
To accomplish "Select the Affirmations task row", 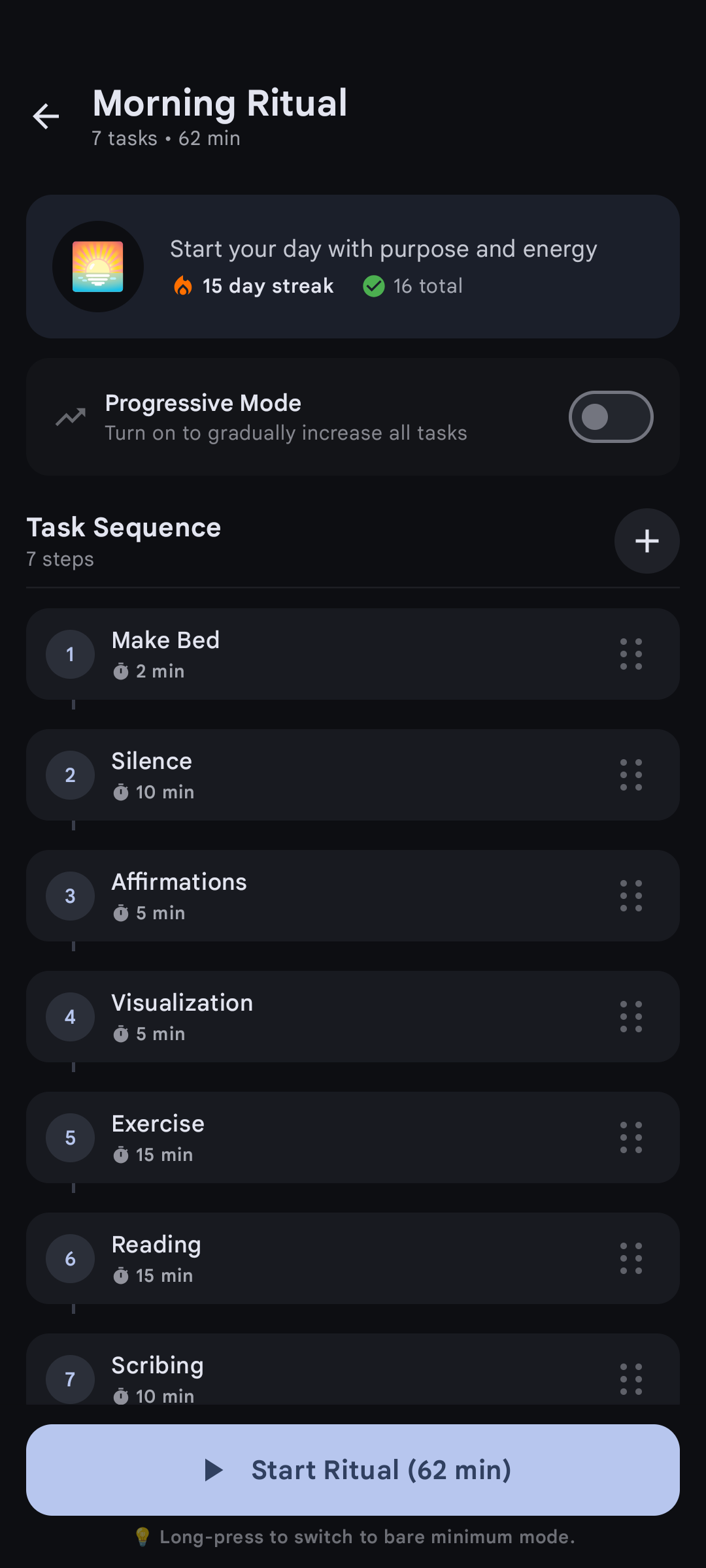I will [x=327, y=896].
